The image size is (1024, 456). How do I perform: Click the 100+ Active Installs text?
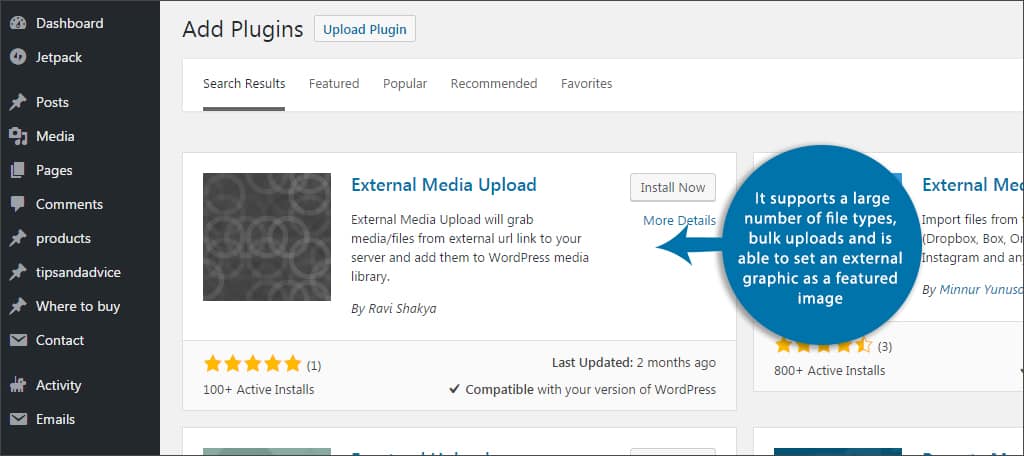click(259, 390)
